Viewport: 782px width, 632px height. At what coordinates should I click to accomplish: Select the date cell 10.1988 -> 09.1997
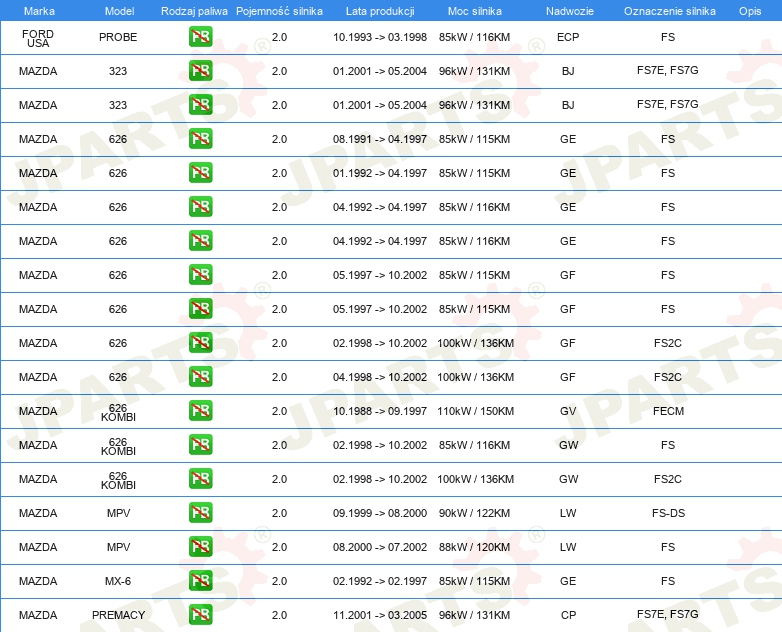pos(380,411)
